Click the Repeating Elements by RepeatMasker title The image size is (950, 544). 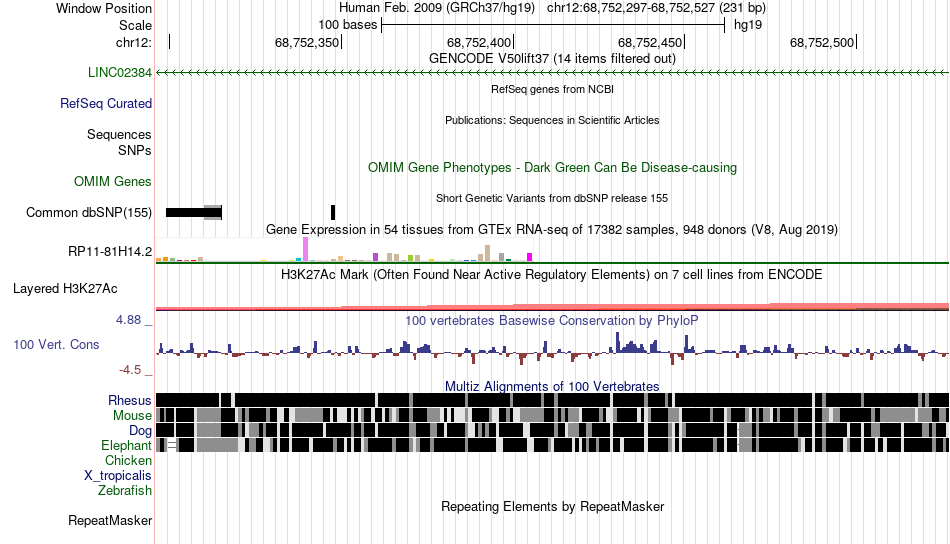coord(552,506)
